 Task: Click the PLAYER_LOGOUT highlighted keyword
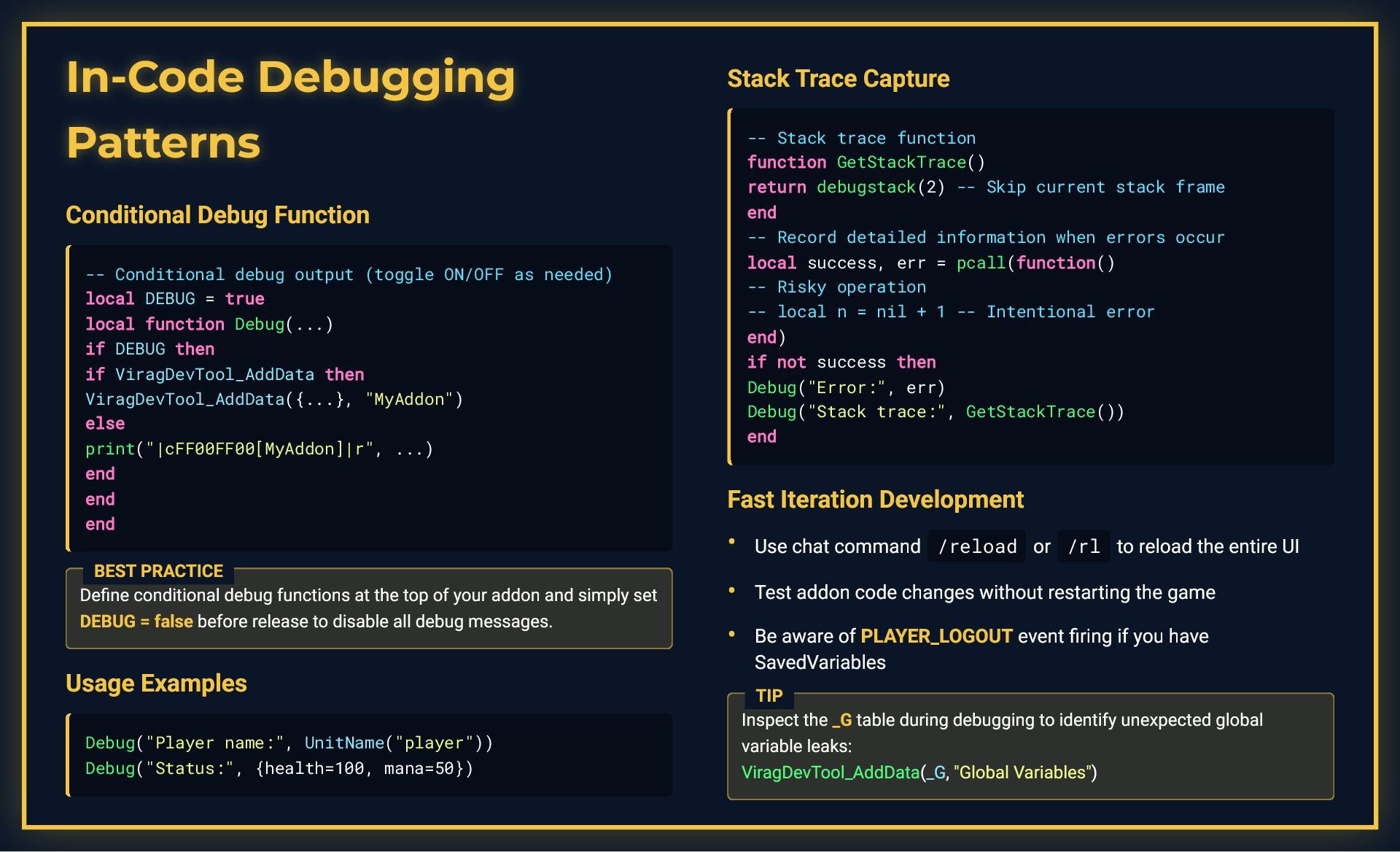[x=936, y=636]
